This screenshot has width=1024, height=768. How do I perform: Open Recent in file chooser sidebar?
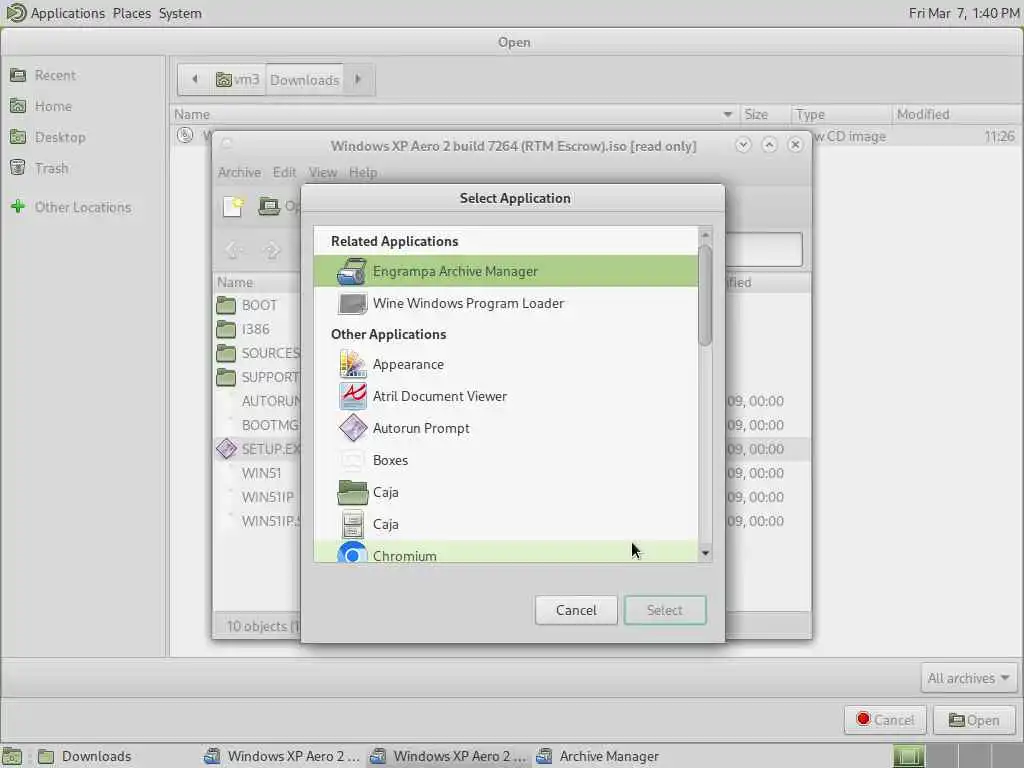(x=55, y=75)
